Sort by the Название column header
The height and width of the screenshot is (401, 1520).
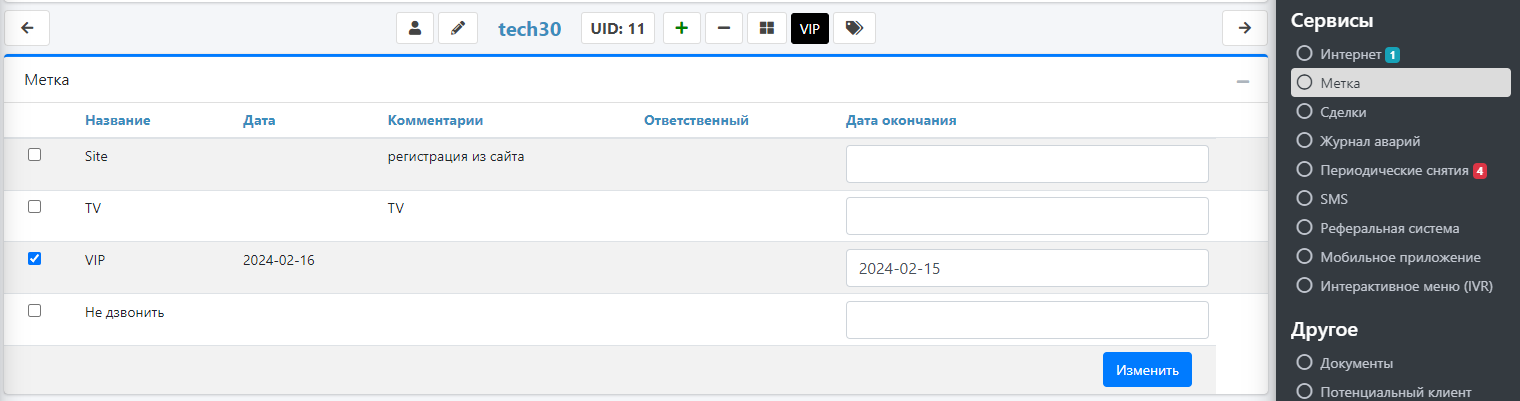118,121
